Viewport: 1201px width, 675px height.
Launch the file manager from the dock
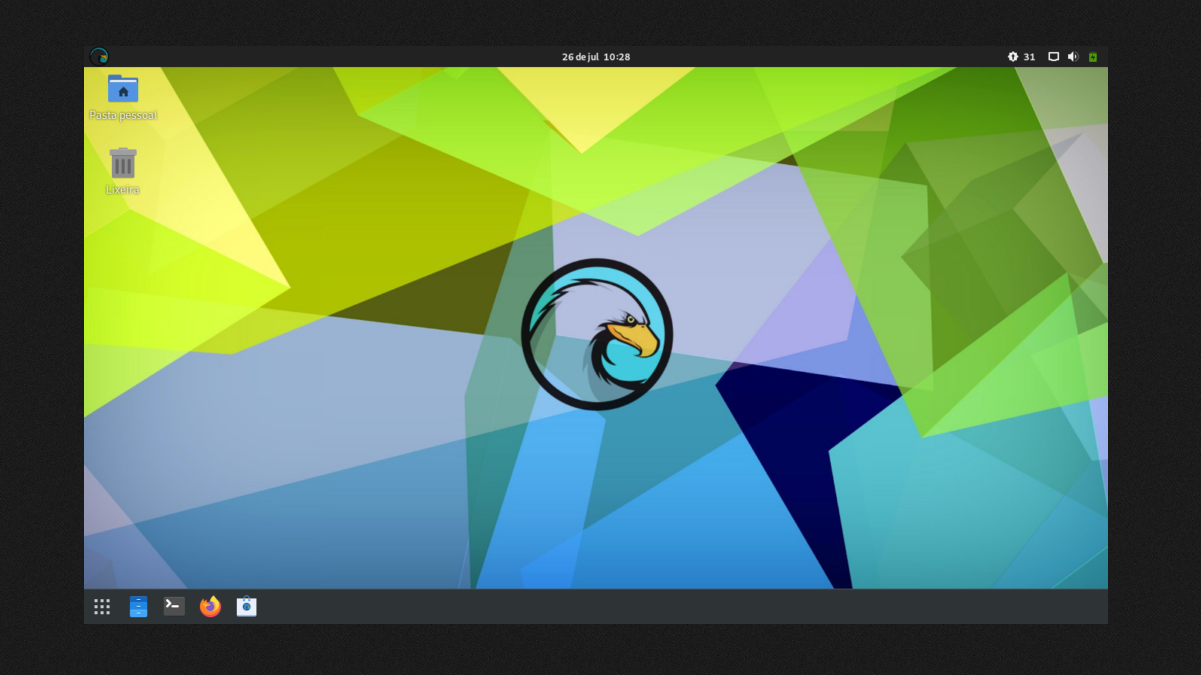(x=138, y=607)
